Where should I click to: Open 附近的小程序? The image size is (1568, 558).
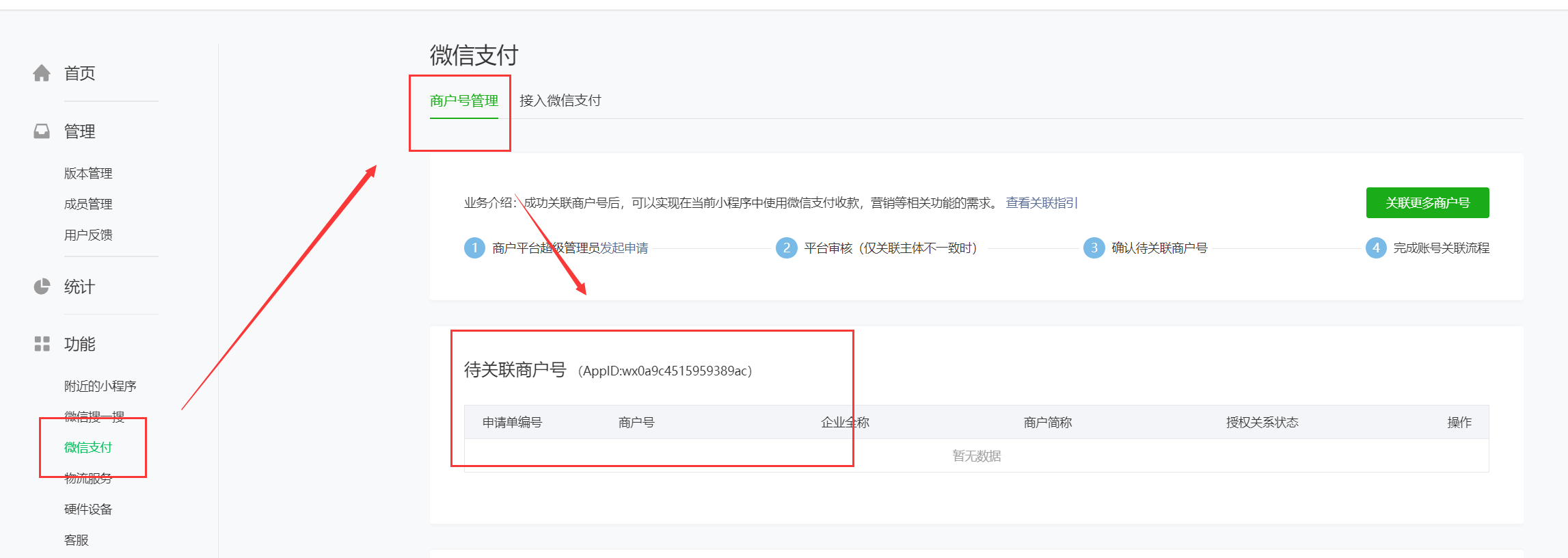[x=100, y=386]
